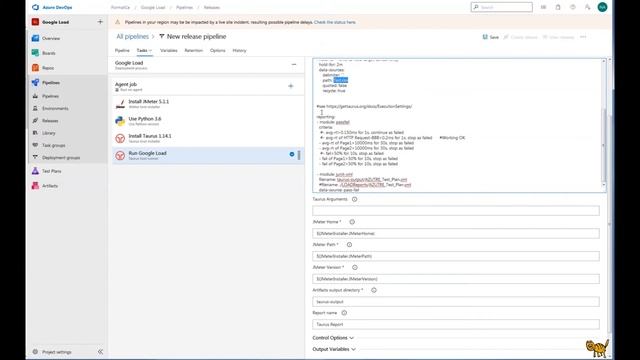Open the user avatar menu
The image size is (640, 360).
click(x=602, y=7)
